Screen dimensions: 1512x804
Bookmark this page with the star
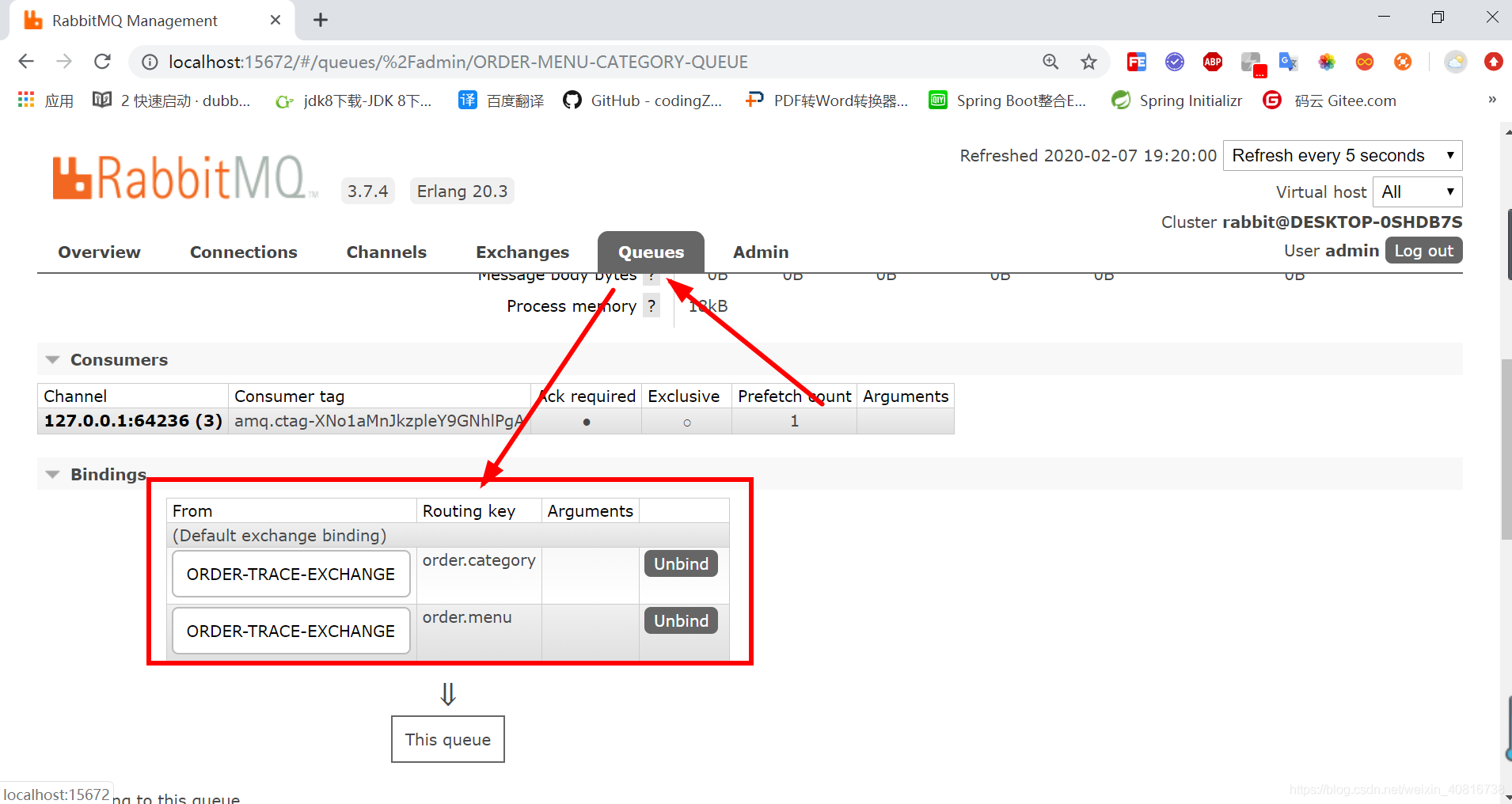(x=1089, y=62)
